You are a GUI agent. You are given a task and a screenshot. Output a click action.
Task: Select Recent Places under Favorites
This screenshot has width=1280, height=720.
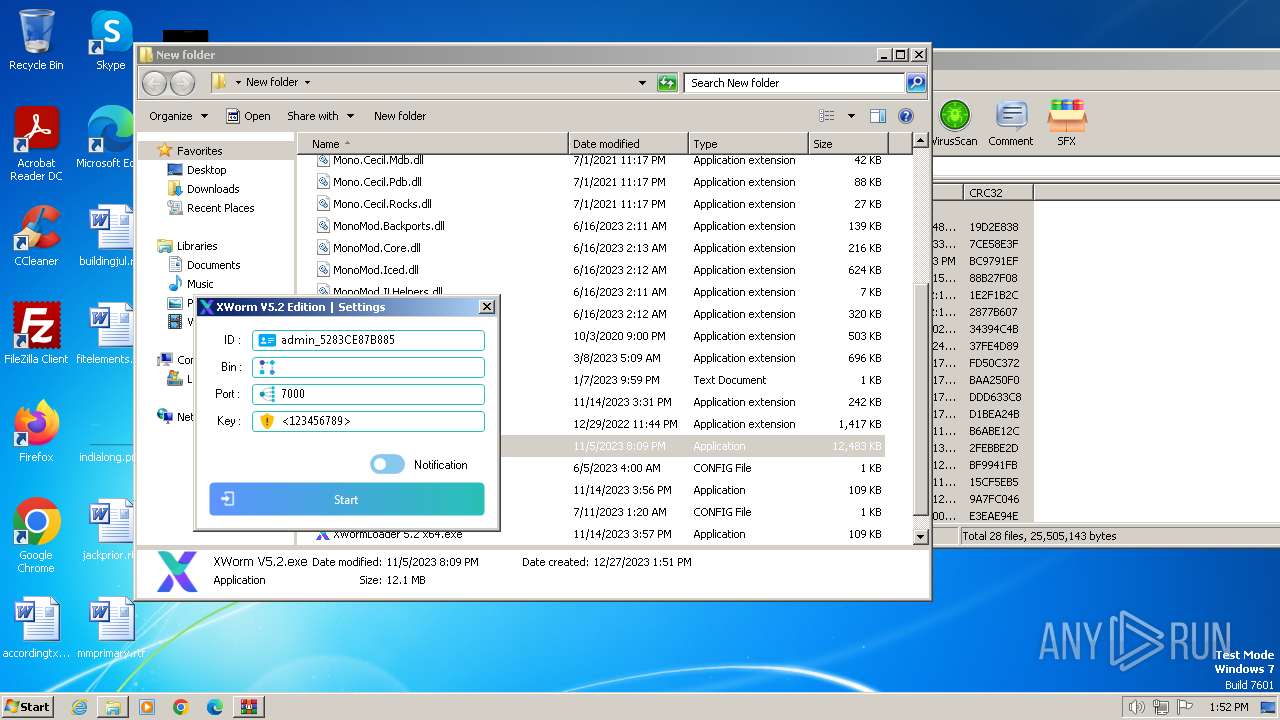(220, 208)
